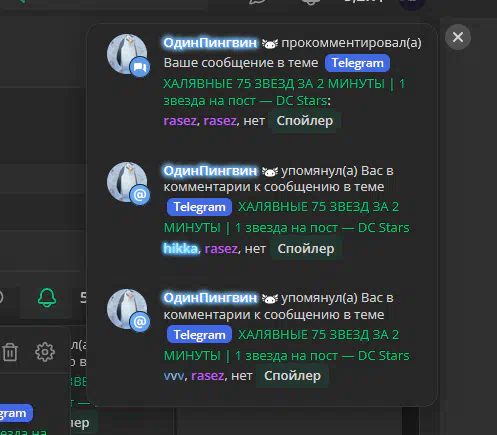Click the trash can delete icon
Viewport: 497px width, 435px height.
(10, 352)
